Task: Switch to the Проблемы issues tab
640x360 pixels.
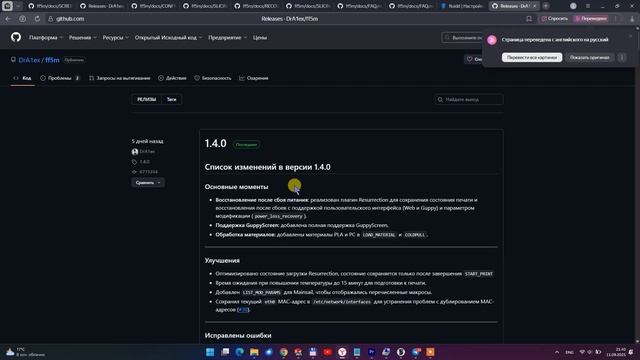Action: [60, 78]
